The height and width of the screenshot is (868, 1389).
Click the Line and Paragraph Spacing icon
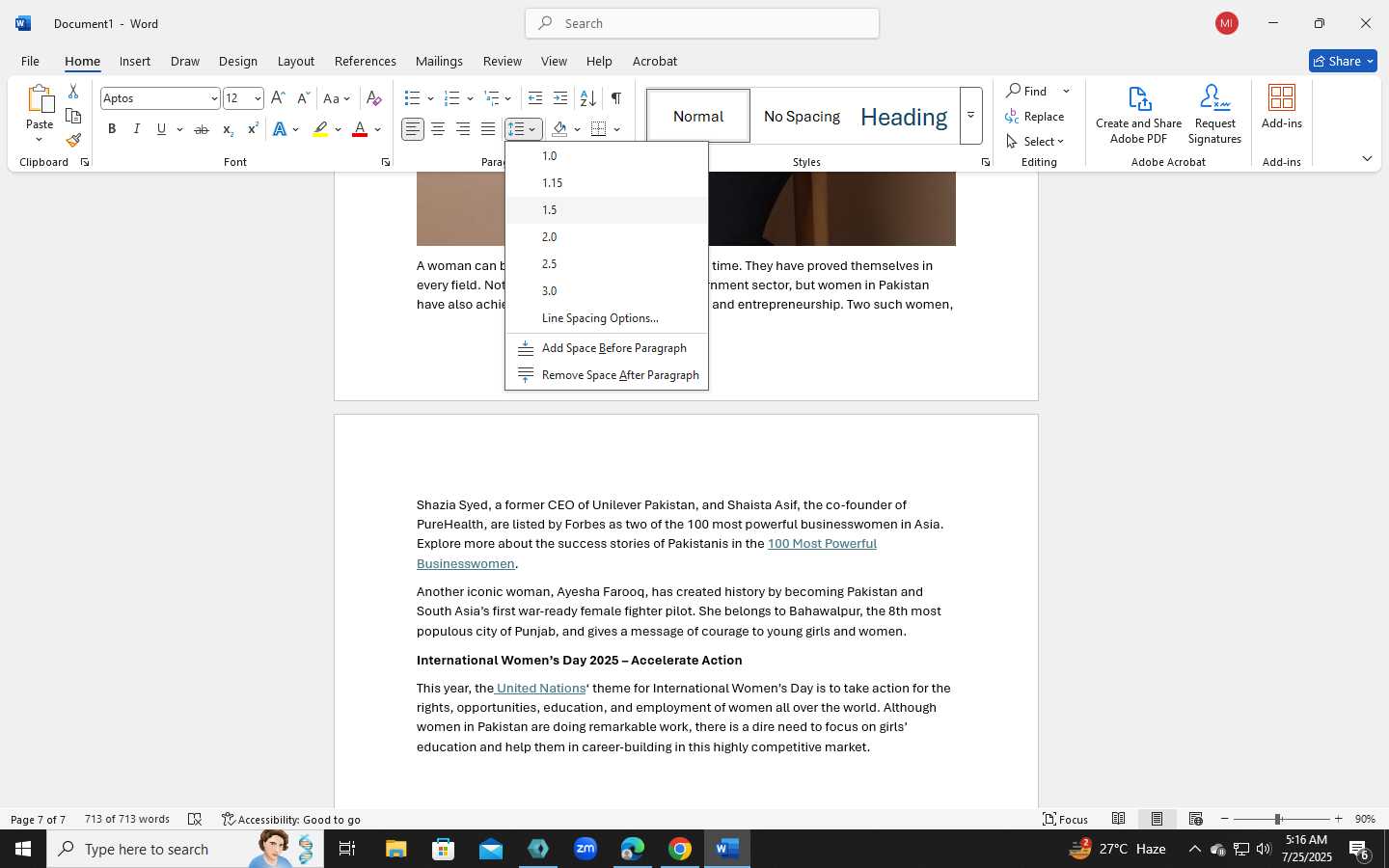(x=516, y=129)
